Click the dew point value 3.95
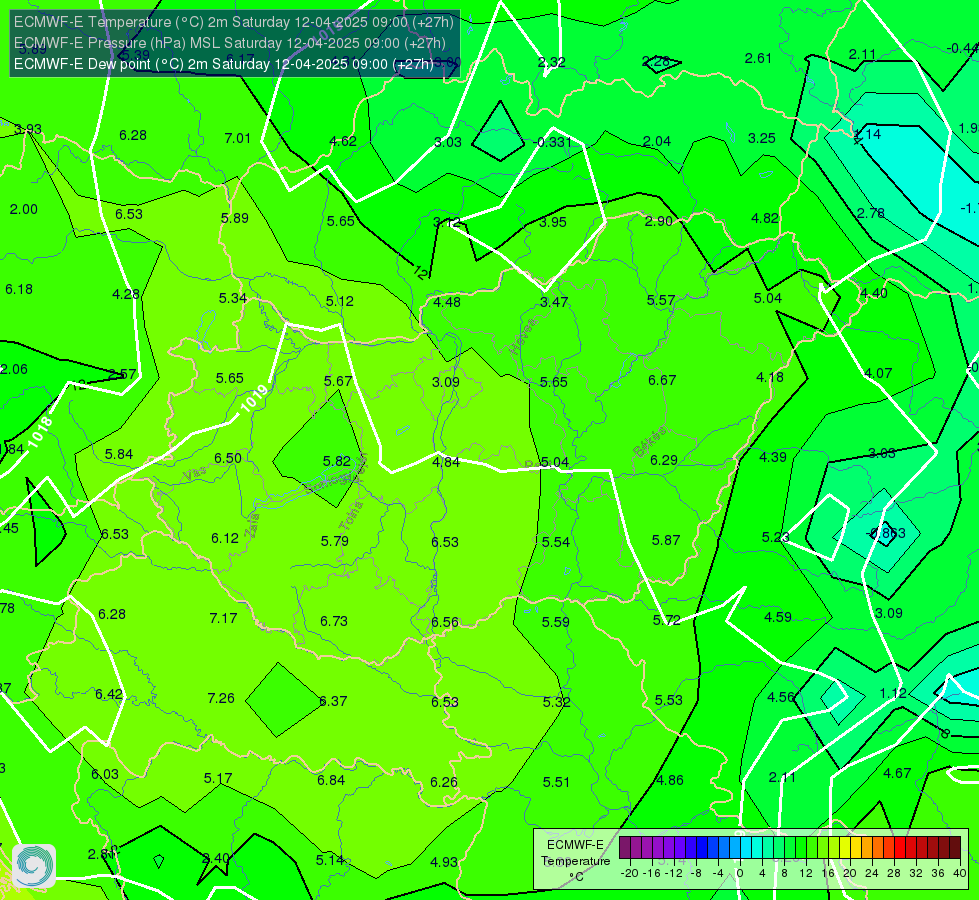 [553, 222]
